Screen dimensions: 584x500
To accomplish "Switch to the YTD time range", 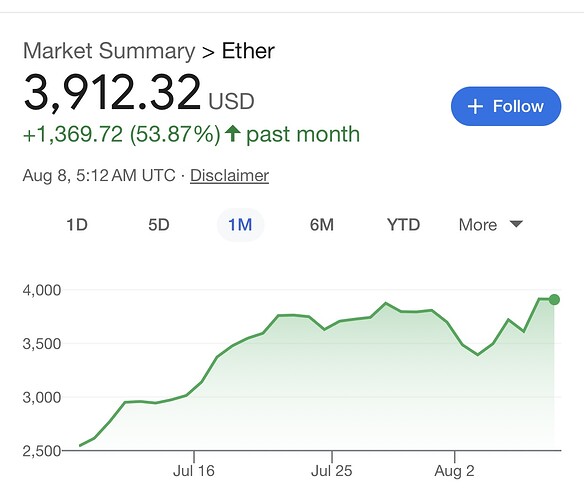I will coord(403,225).
